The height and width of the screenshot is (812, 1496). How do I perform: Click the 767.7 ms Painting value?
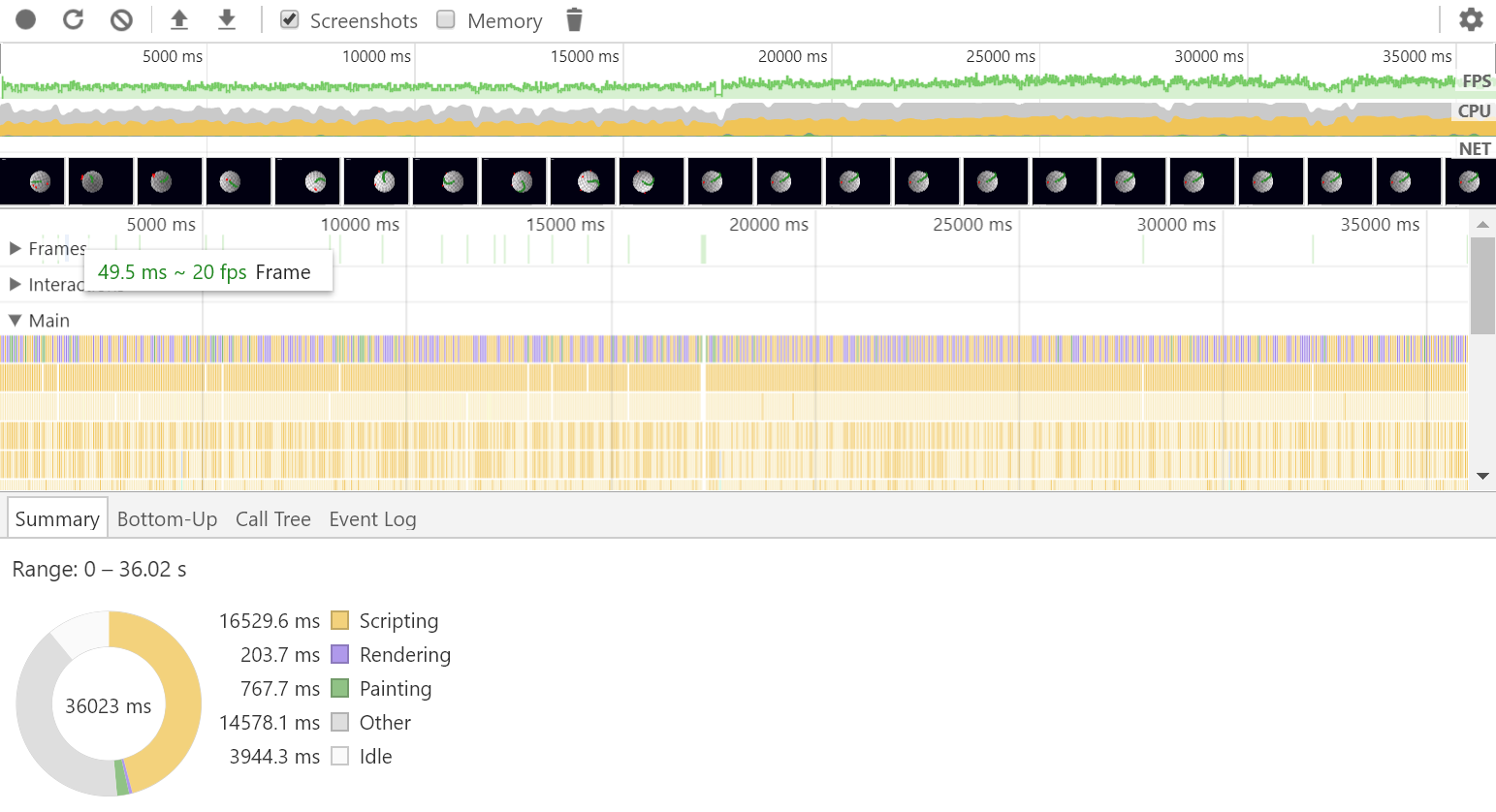280,688
